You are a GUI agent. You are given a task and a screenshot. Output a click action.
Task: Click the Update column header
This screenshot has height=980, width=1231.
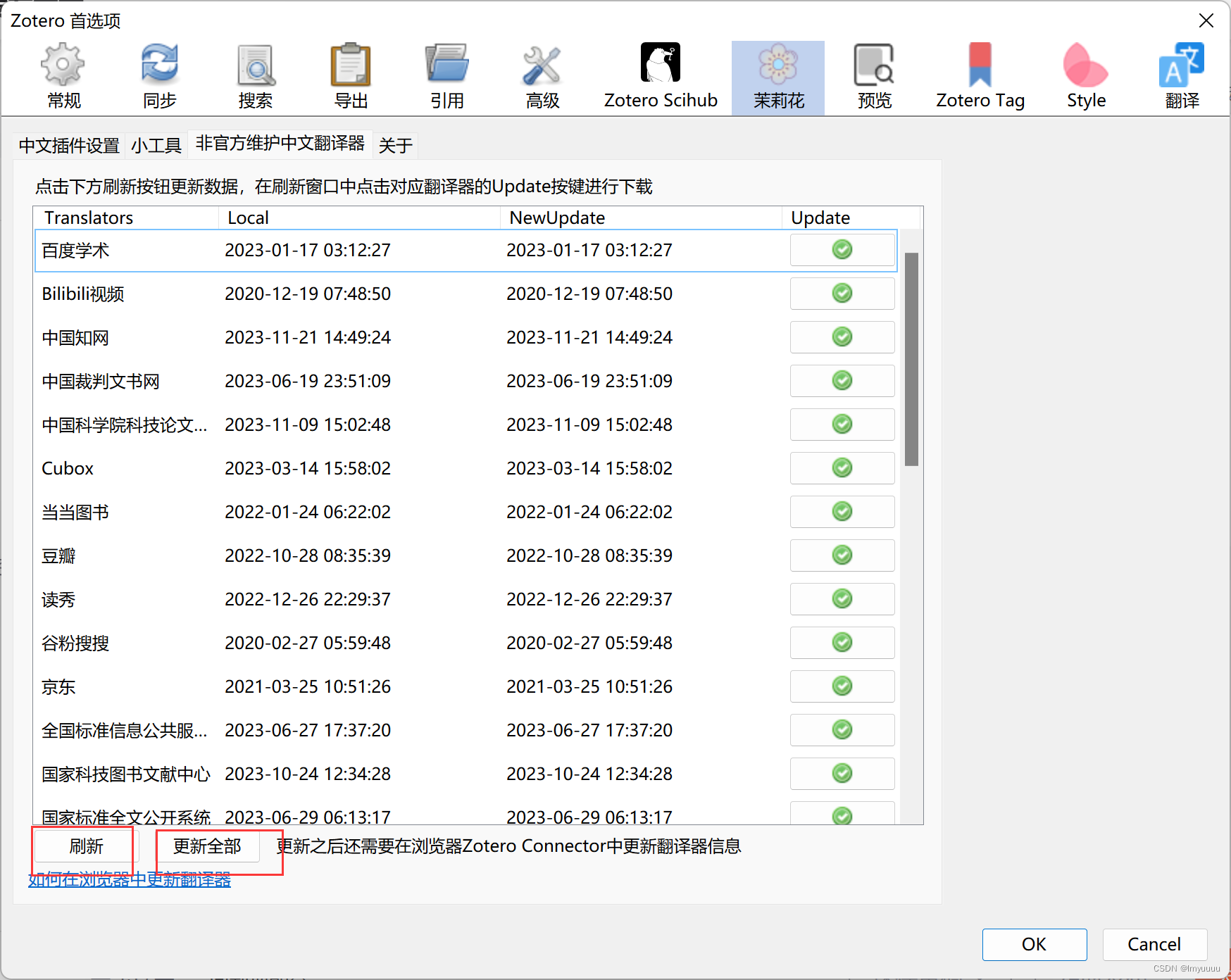[x=851, y=218]
